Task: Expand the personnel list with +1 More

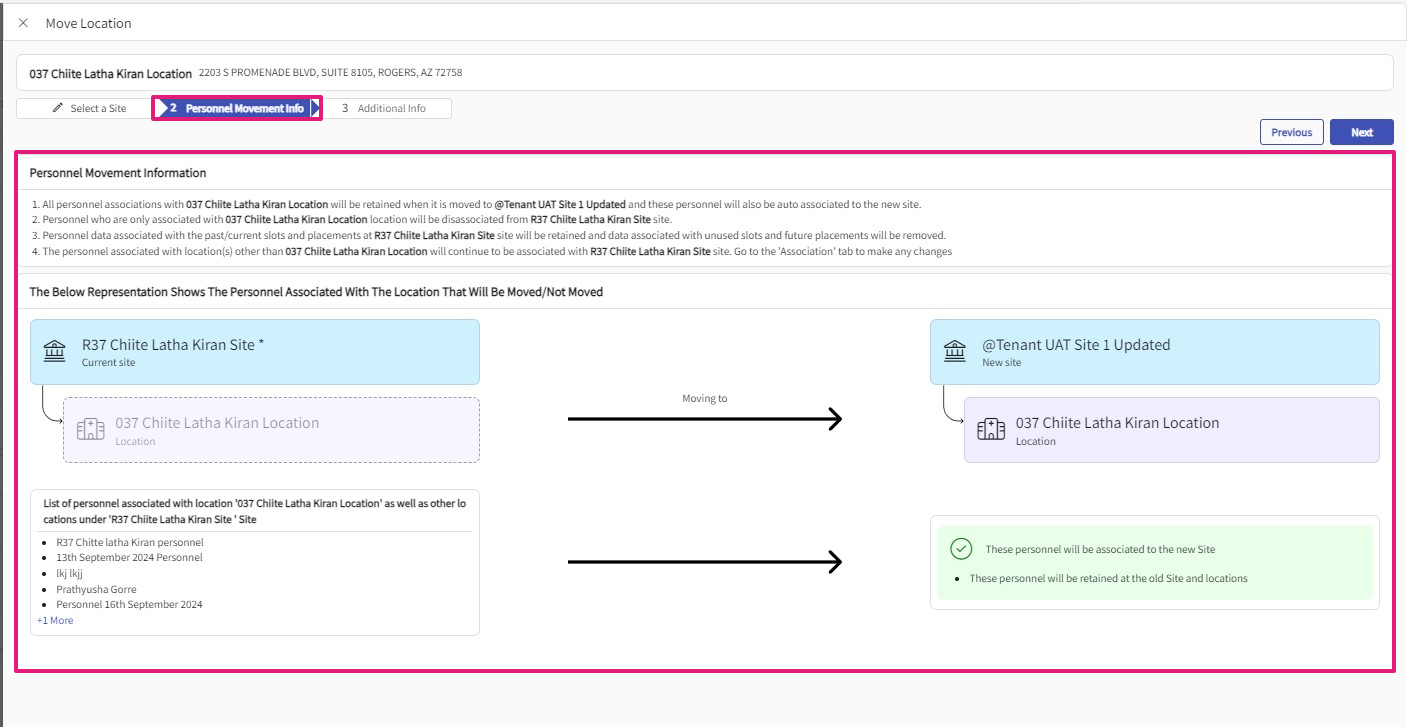Action: tap(55, 620)
